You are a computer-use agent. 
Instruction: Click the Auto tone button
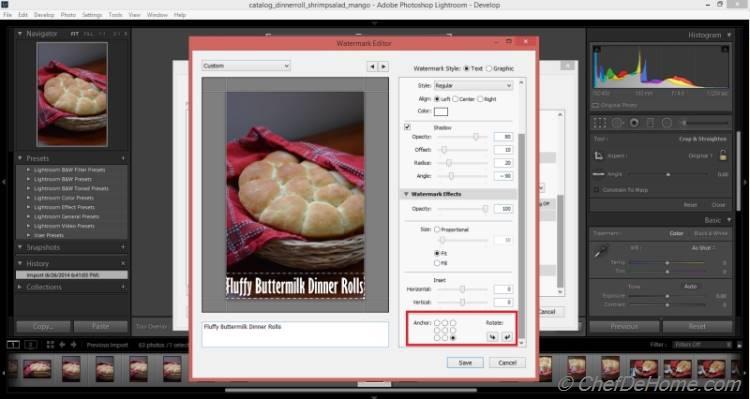point(690,286)
